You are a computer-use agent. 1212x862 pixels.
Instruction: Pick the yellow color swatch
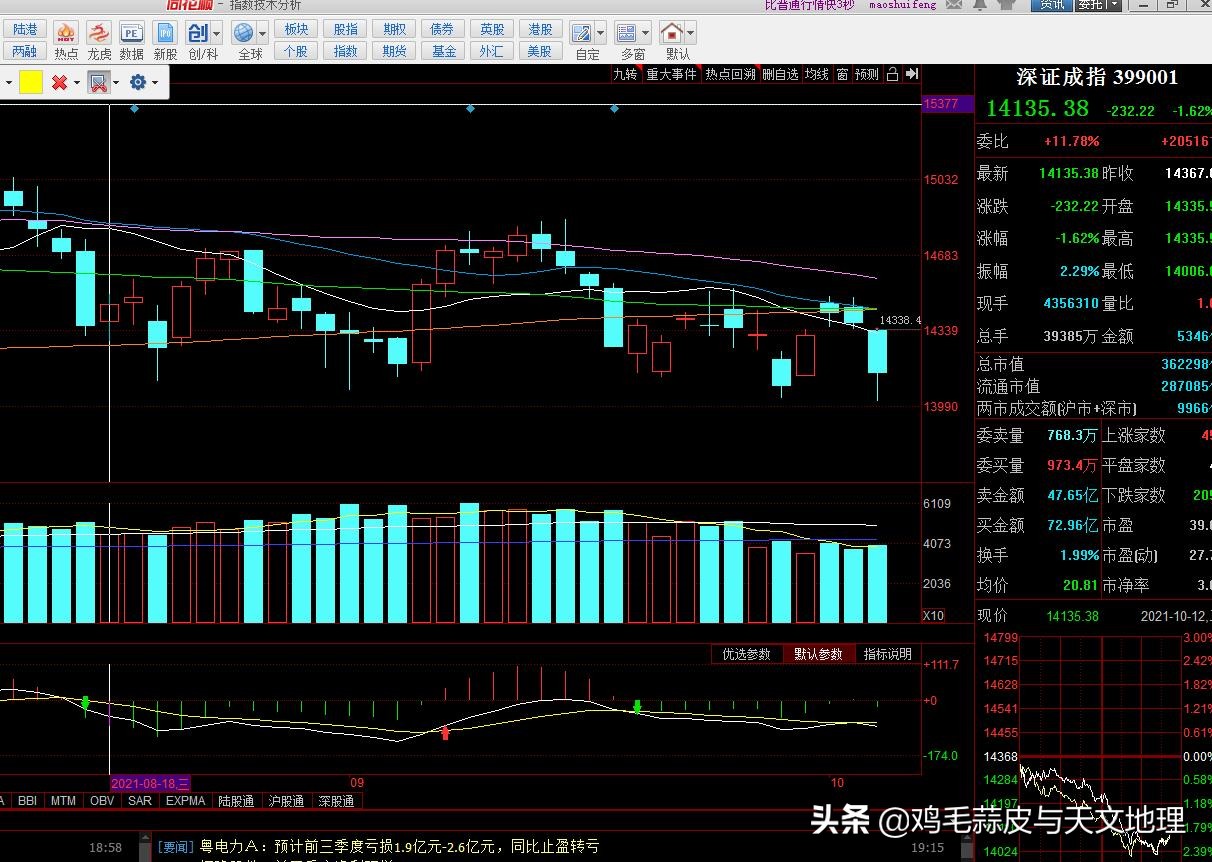click(31, 82)
